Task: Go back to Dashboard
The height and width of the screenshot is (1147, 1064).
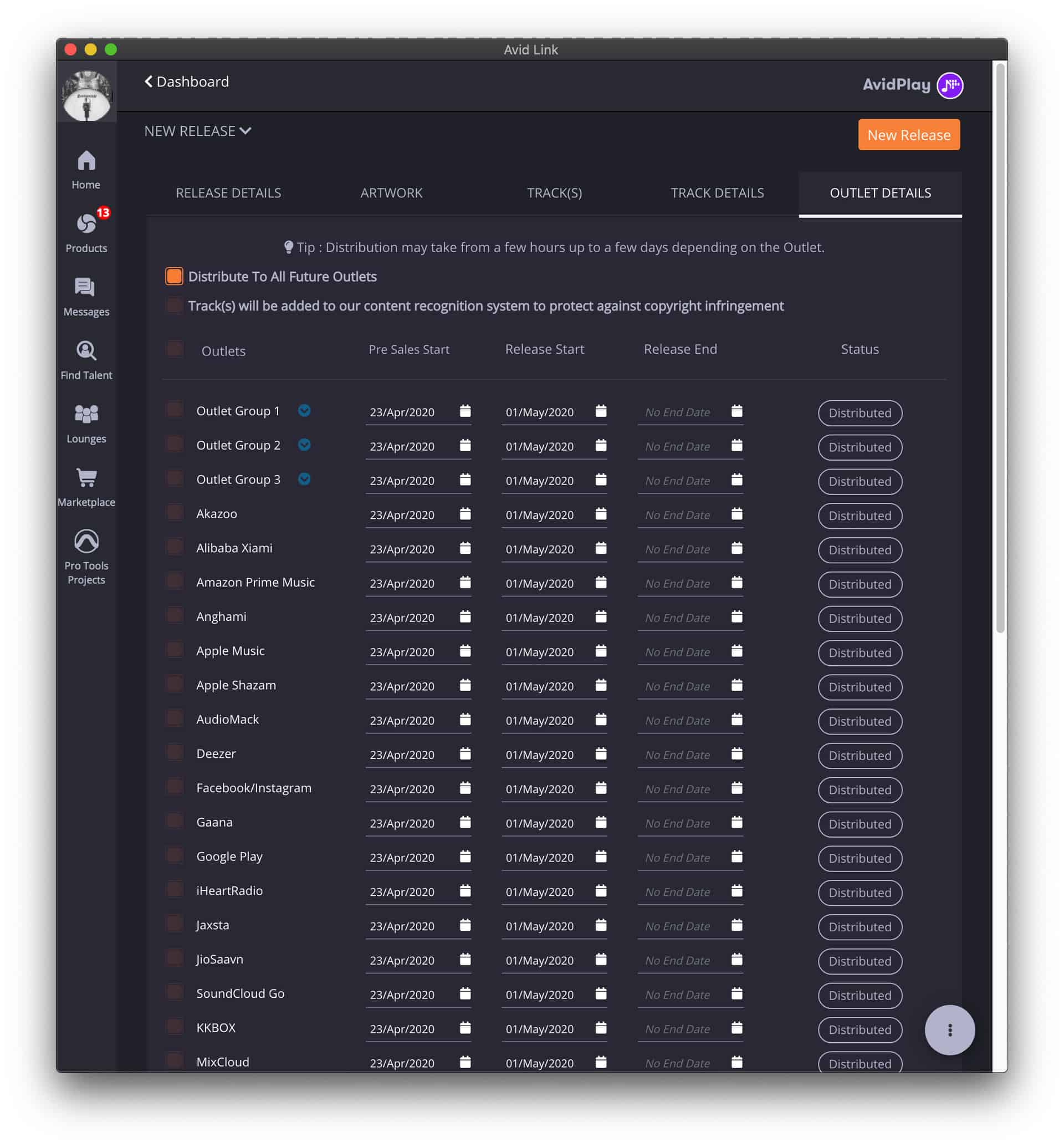Action: [x=187, y=82]
